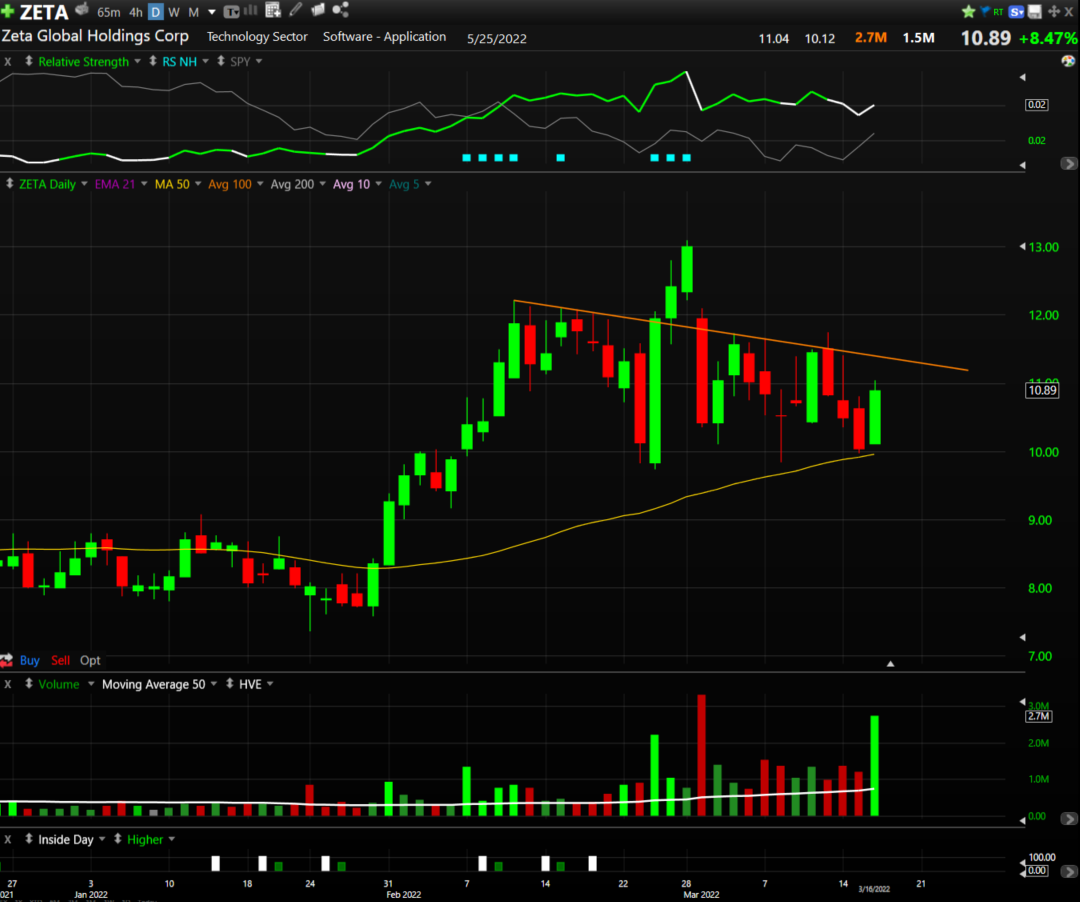Select the D daily timeframe
The image size is (1080, 902).
156,12
